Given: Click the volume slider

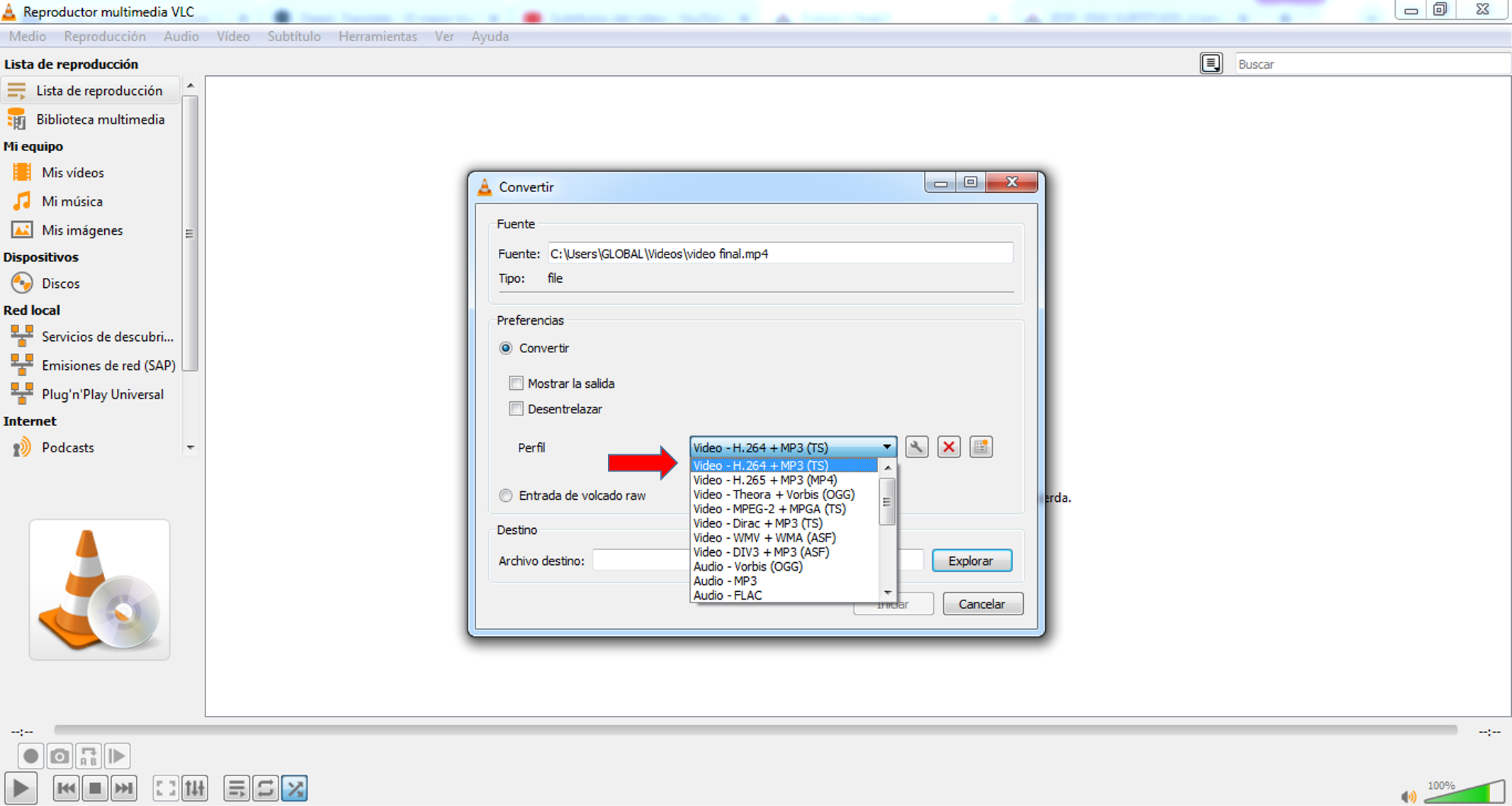Looking at the screenshot, I should [x=1465, y=792].
